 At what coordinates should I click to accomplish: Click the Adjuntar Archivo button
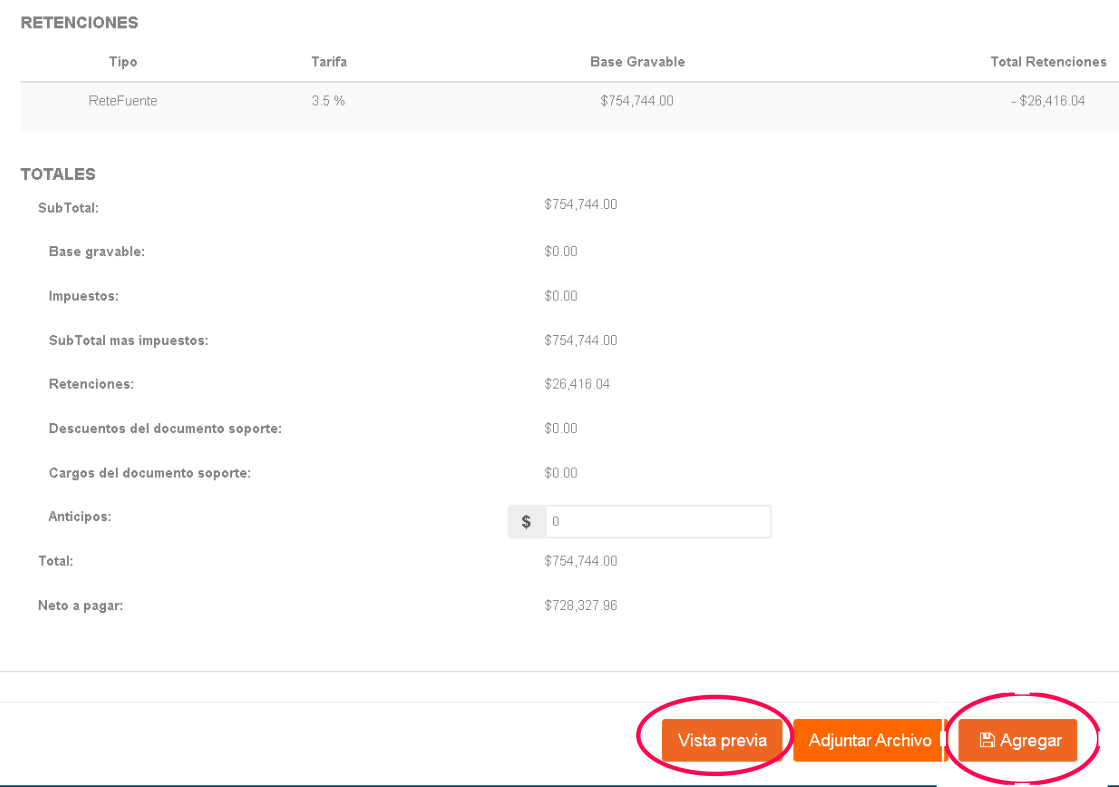pyautogui.click(x=869, y=740)
